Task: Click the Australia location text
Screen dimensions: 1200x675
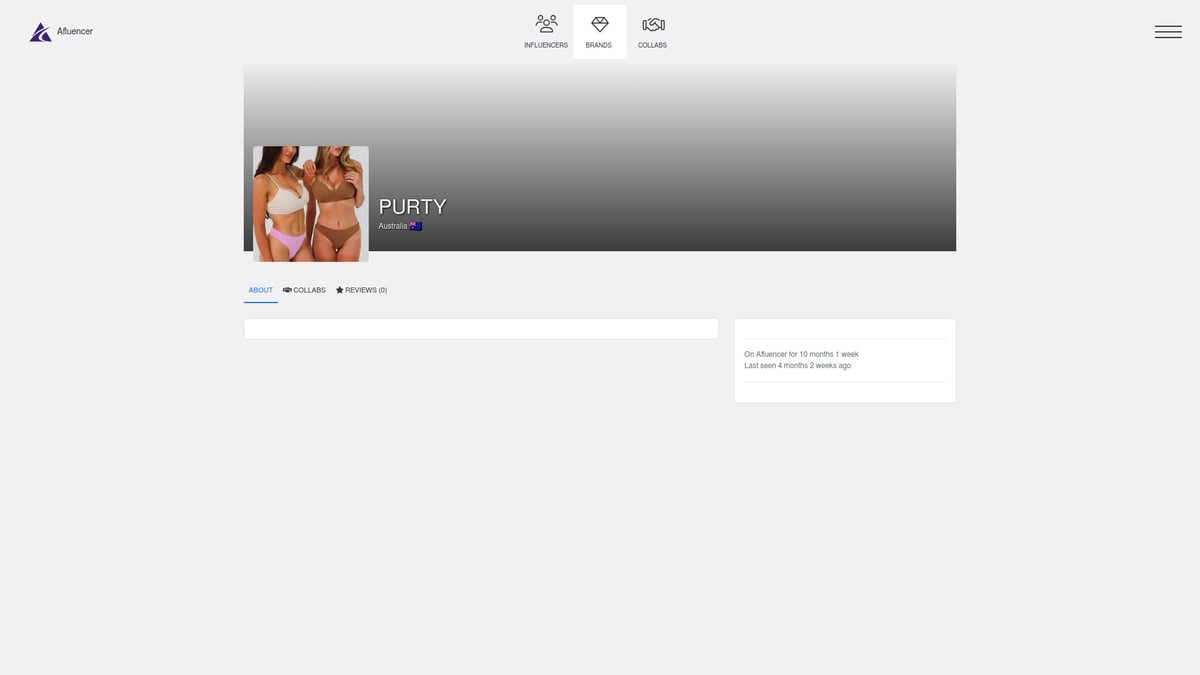Action: click(x=392, y=227)
